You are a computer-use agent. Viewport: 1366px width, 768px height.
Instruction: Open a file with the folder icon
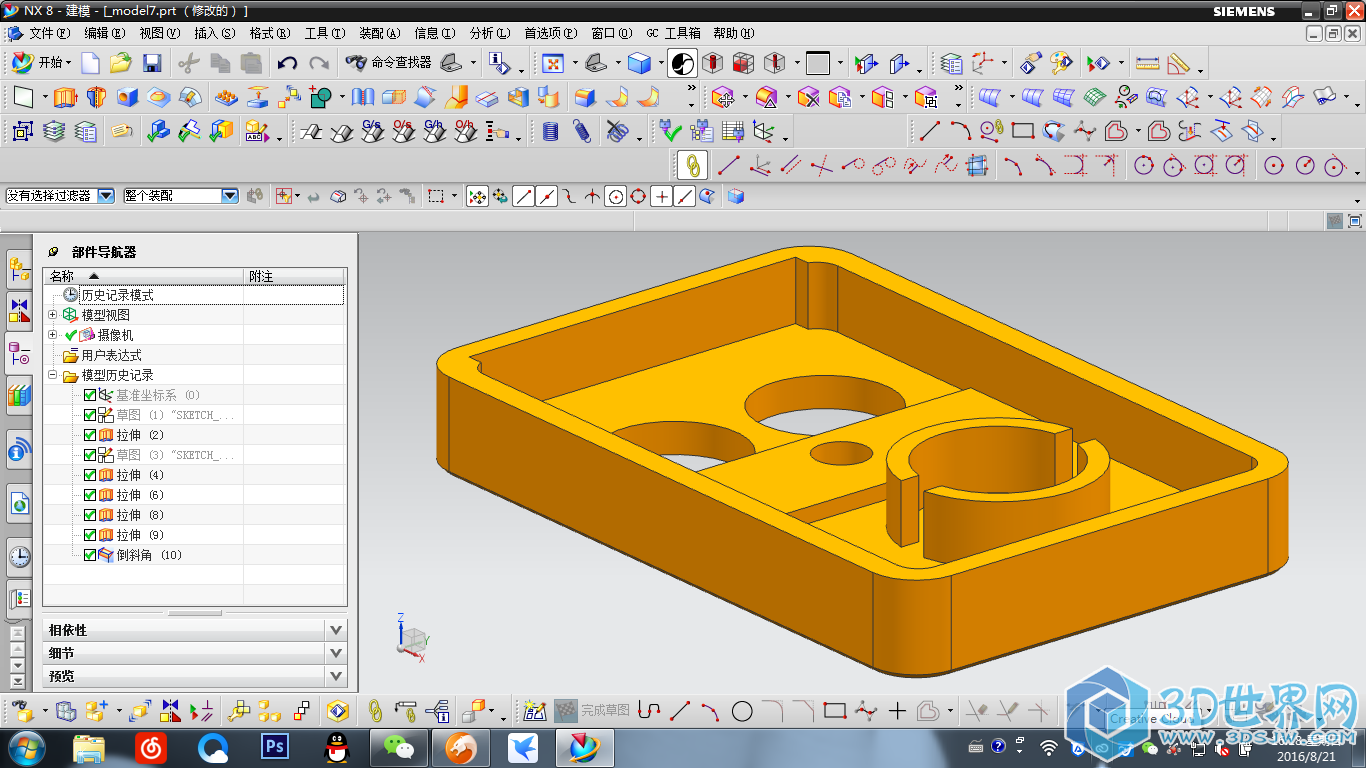[x=121, y=63]
